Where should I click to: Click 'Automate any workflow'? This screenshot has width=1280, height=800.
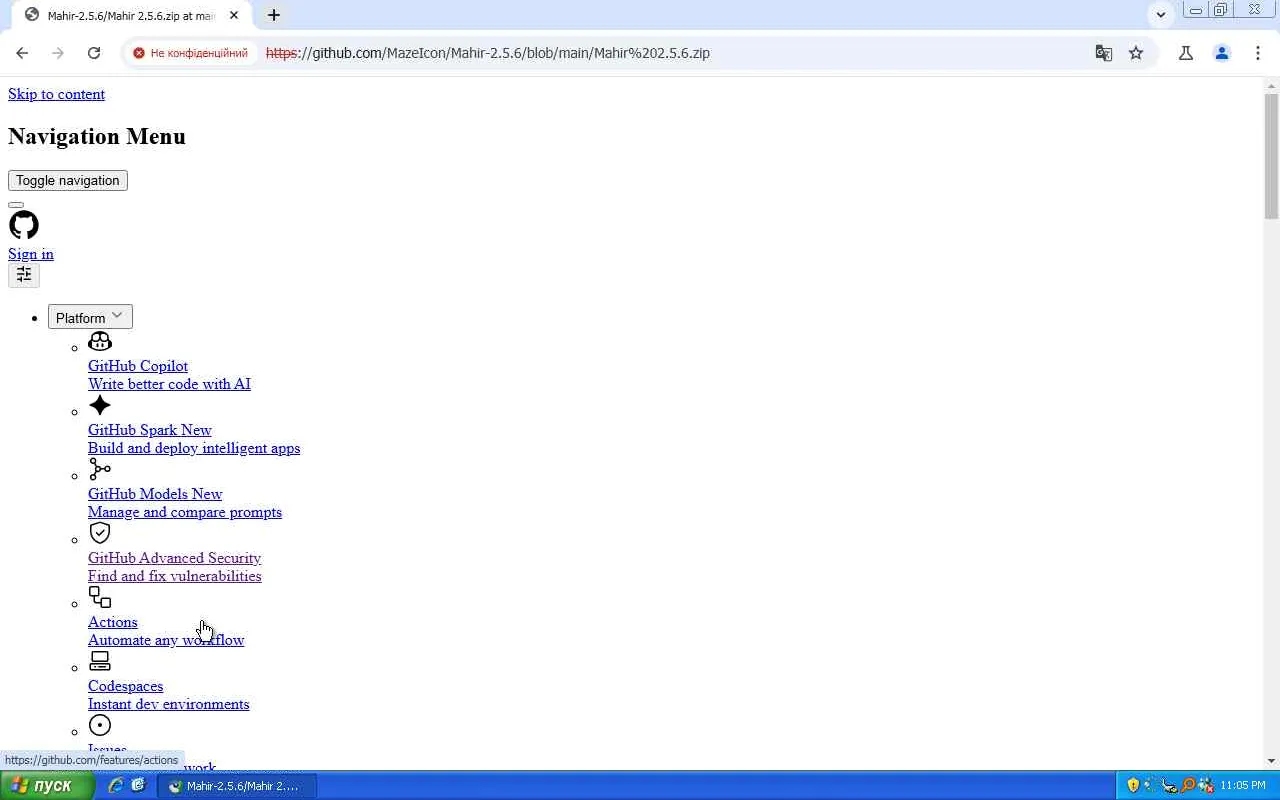(x=166, y=640)
